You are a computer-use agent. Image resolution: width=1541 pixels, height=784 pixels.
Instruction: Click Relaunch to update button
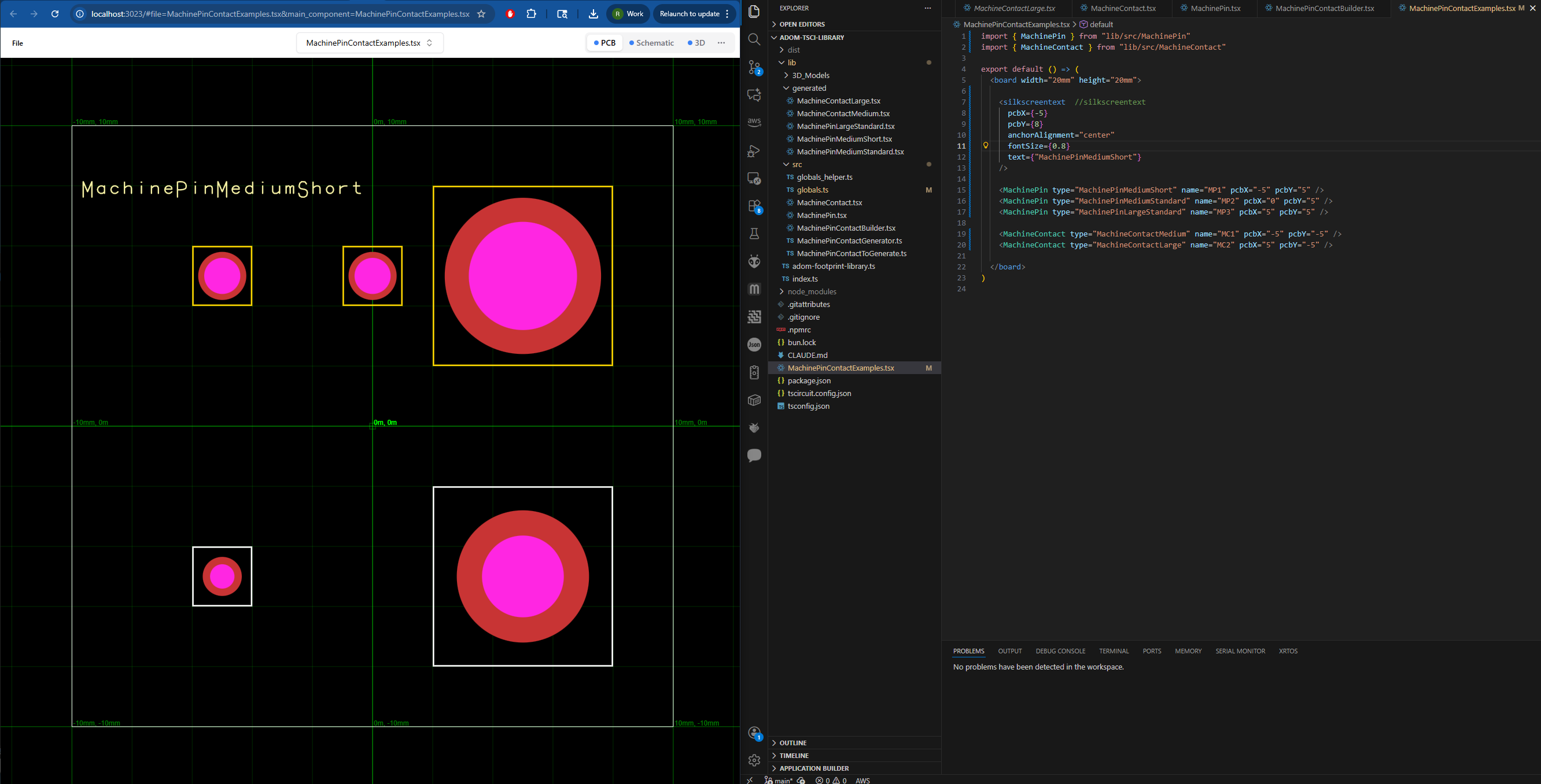coord(689,14)
